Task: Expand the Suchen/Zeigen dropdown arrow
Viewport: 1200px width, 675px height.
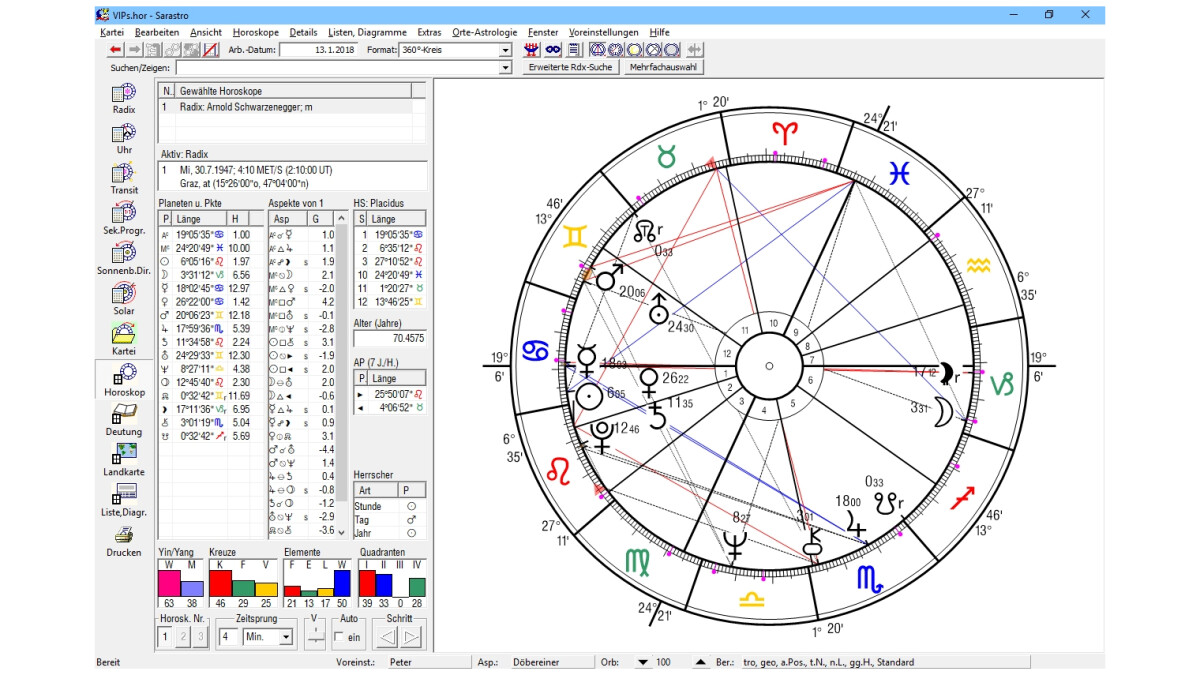Action: point(505,68)
